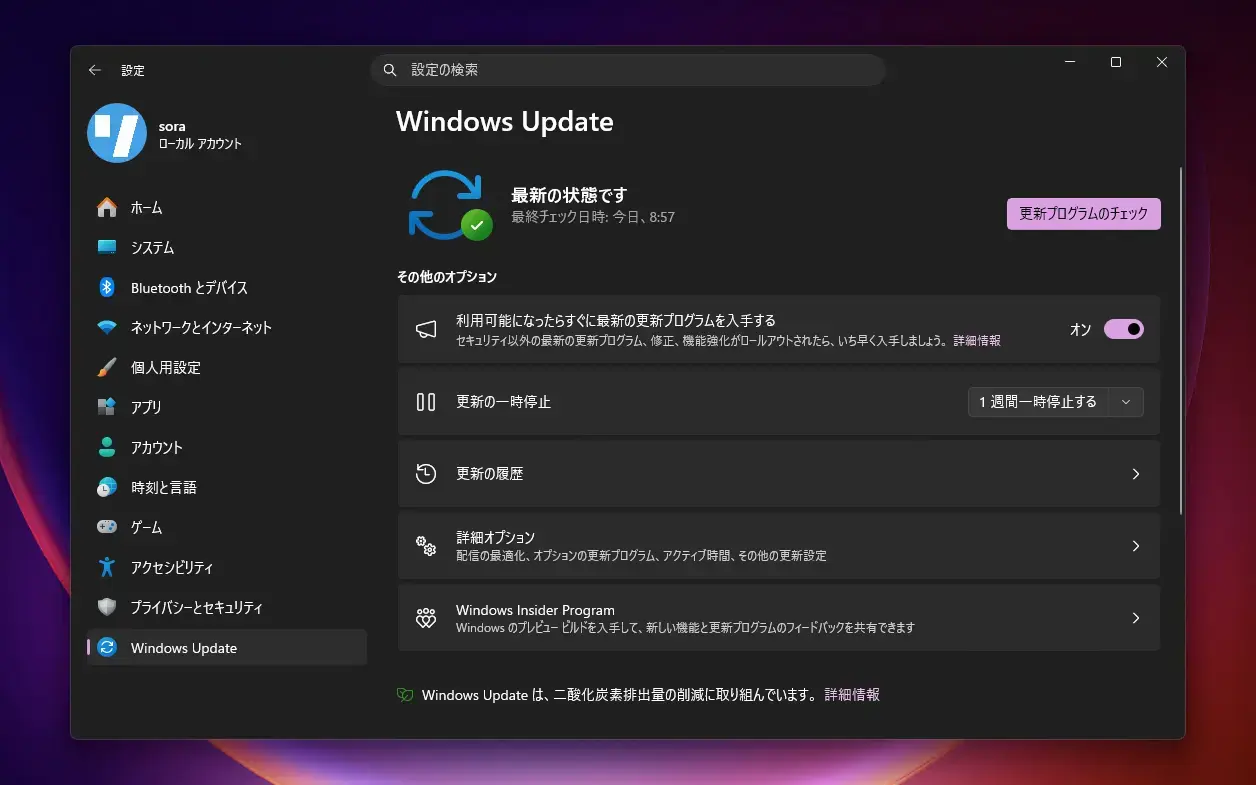
Task: Click the back arrow icon in Settings
Action: [x=95, y=70]
